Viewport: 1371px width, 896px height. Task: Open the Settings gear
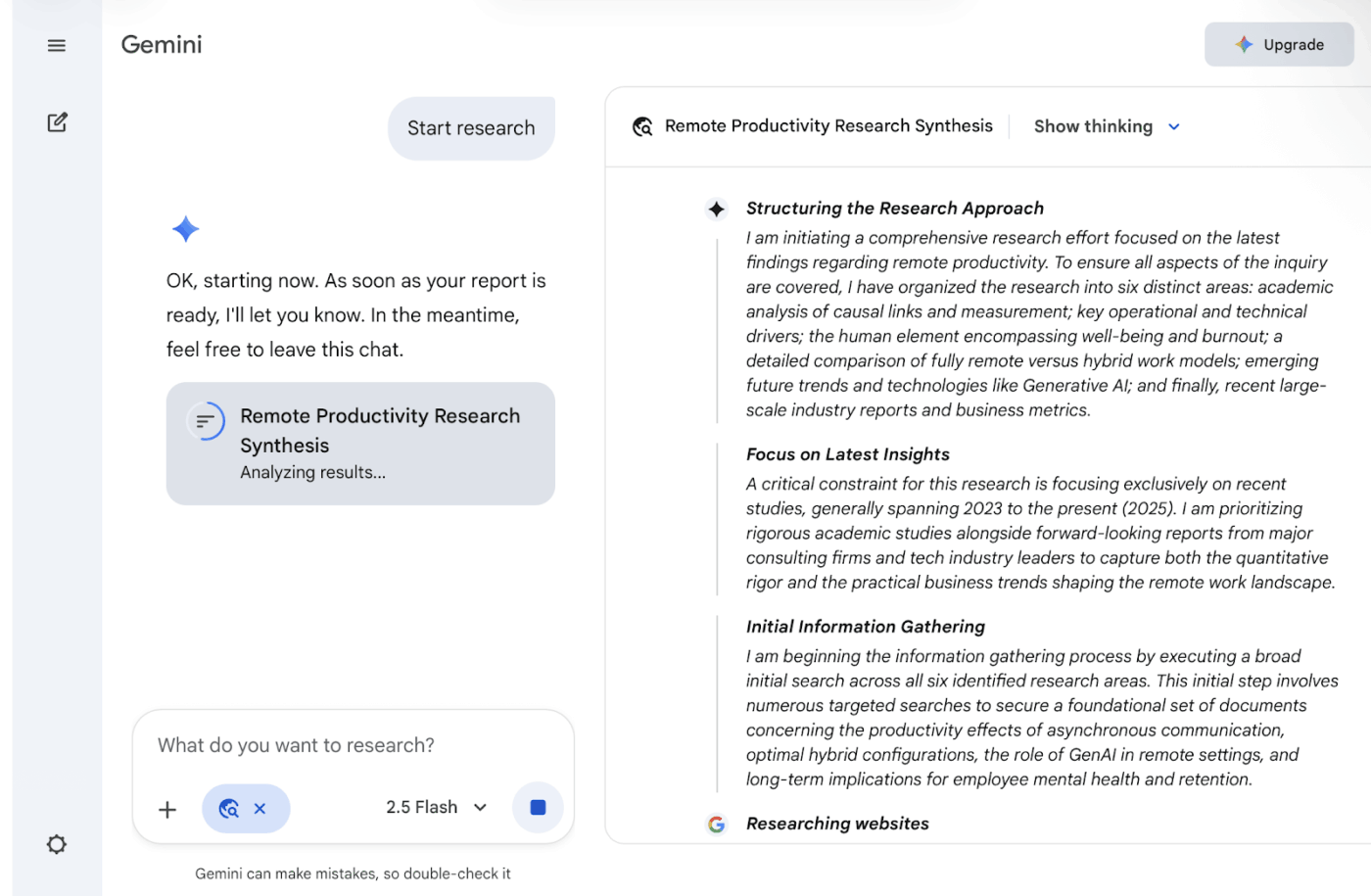tap(56, 844)
